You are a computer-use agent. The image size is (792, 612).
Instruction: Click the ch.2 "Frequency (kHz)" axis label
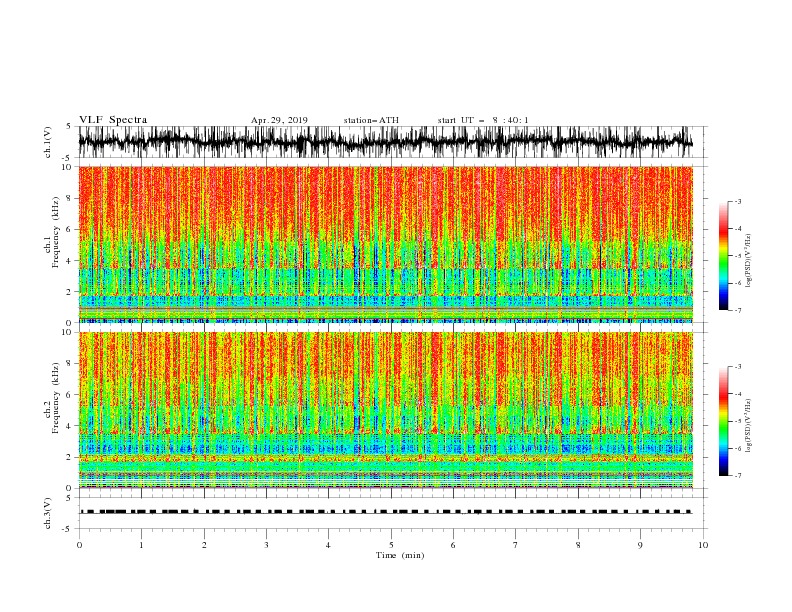pyautogui.click(x=56, y=398)
